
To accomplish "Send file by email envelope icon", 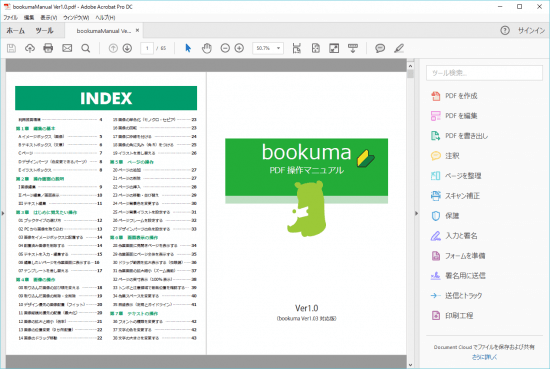I will point(67,48).
